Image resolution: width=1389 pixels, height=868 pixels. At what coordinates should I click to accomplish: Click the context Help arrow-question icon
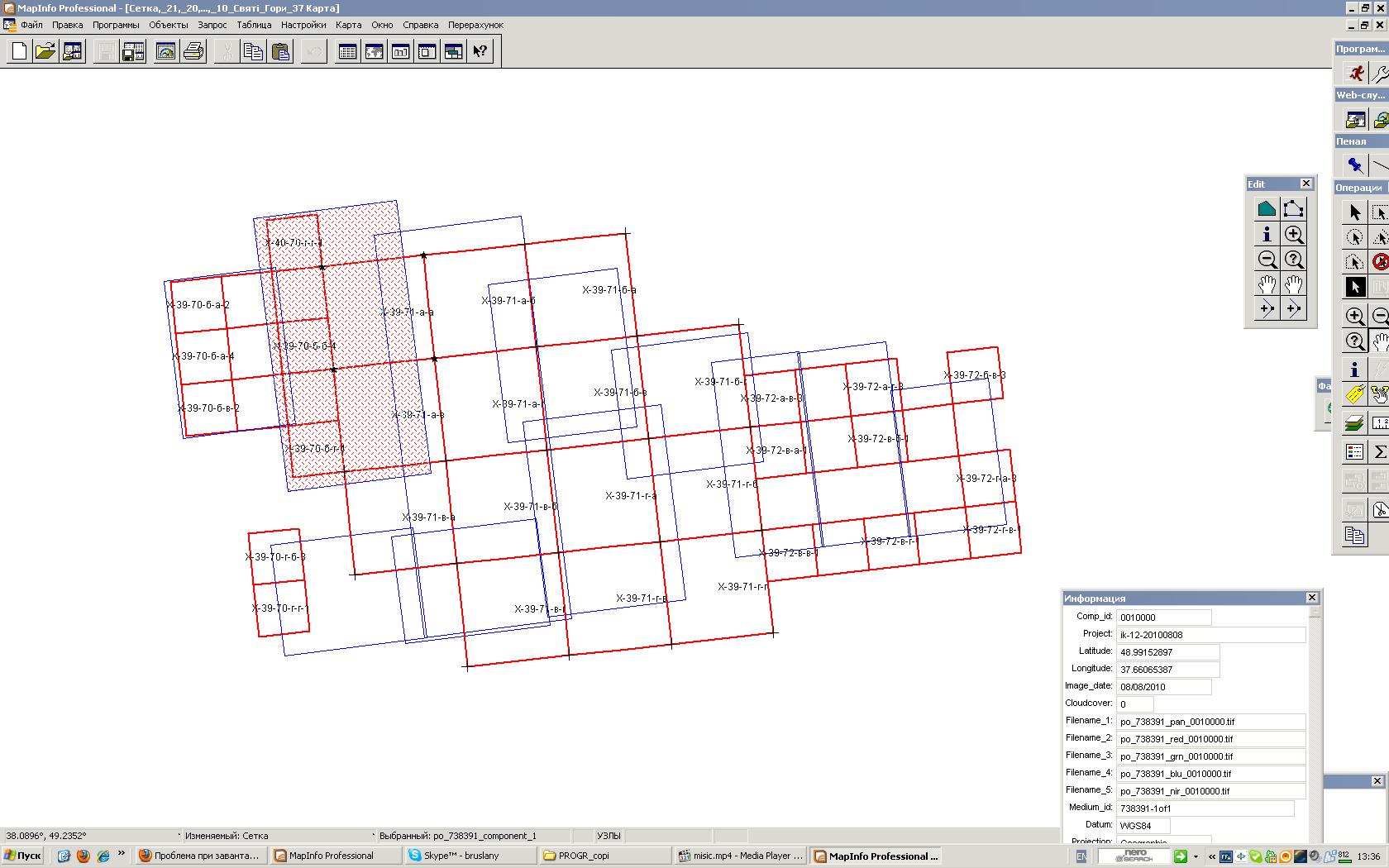tap(480, 51)
